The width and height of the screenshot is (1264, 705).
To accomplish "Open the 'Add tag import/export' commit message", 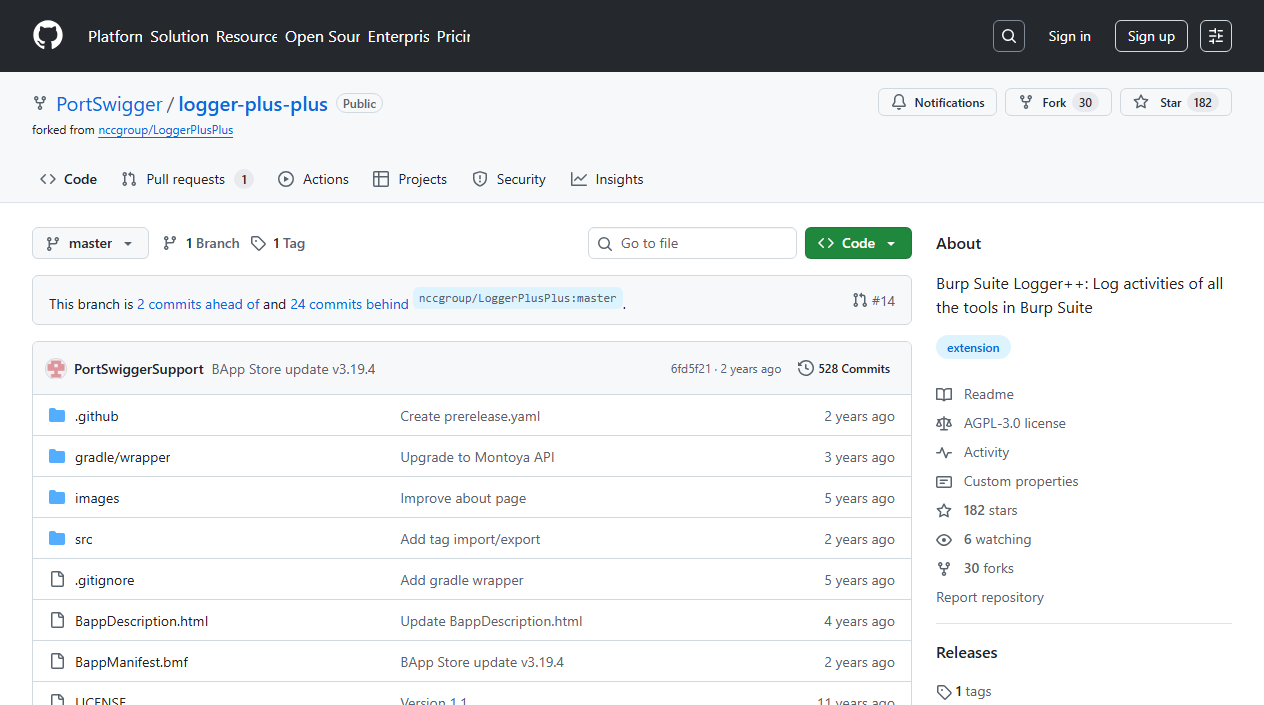I will pyautogui.click(x=470, y=539).
